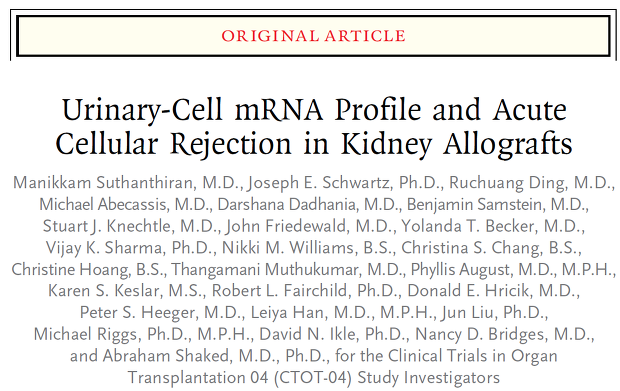Click author name Manikkam Suthanthiran
The height and width of the screenshot is (391, 620).
(x=103, y=183)
